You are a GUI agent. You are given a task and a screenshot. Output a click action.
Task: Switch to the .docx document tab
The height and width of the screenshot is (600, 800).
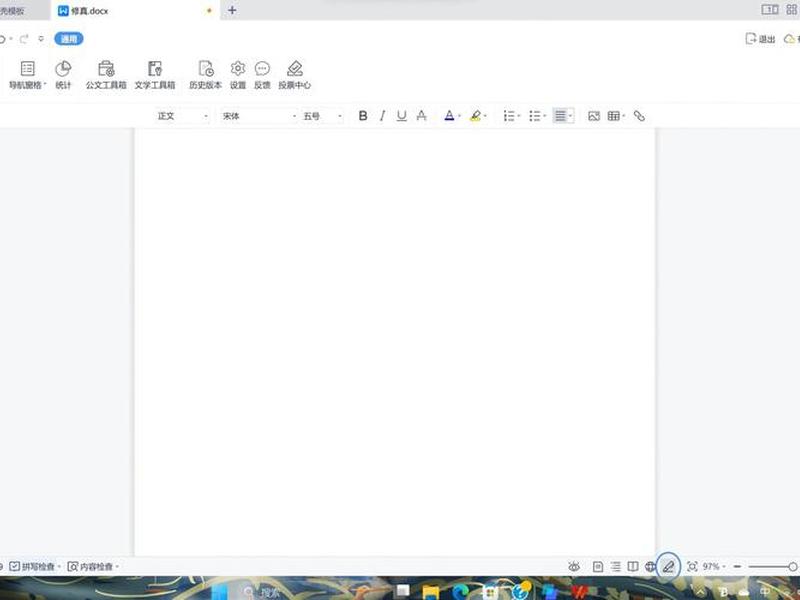135,11
